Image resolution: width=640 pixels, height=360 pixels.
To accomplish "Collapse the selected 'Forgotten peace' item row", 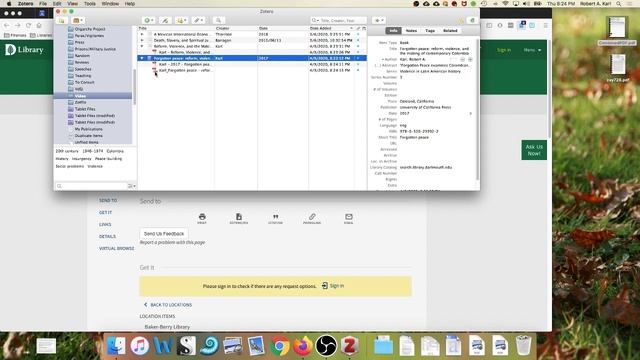I will (x=142, y=58).
